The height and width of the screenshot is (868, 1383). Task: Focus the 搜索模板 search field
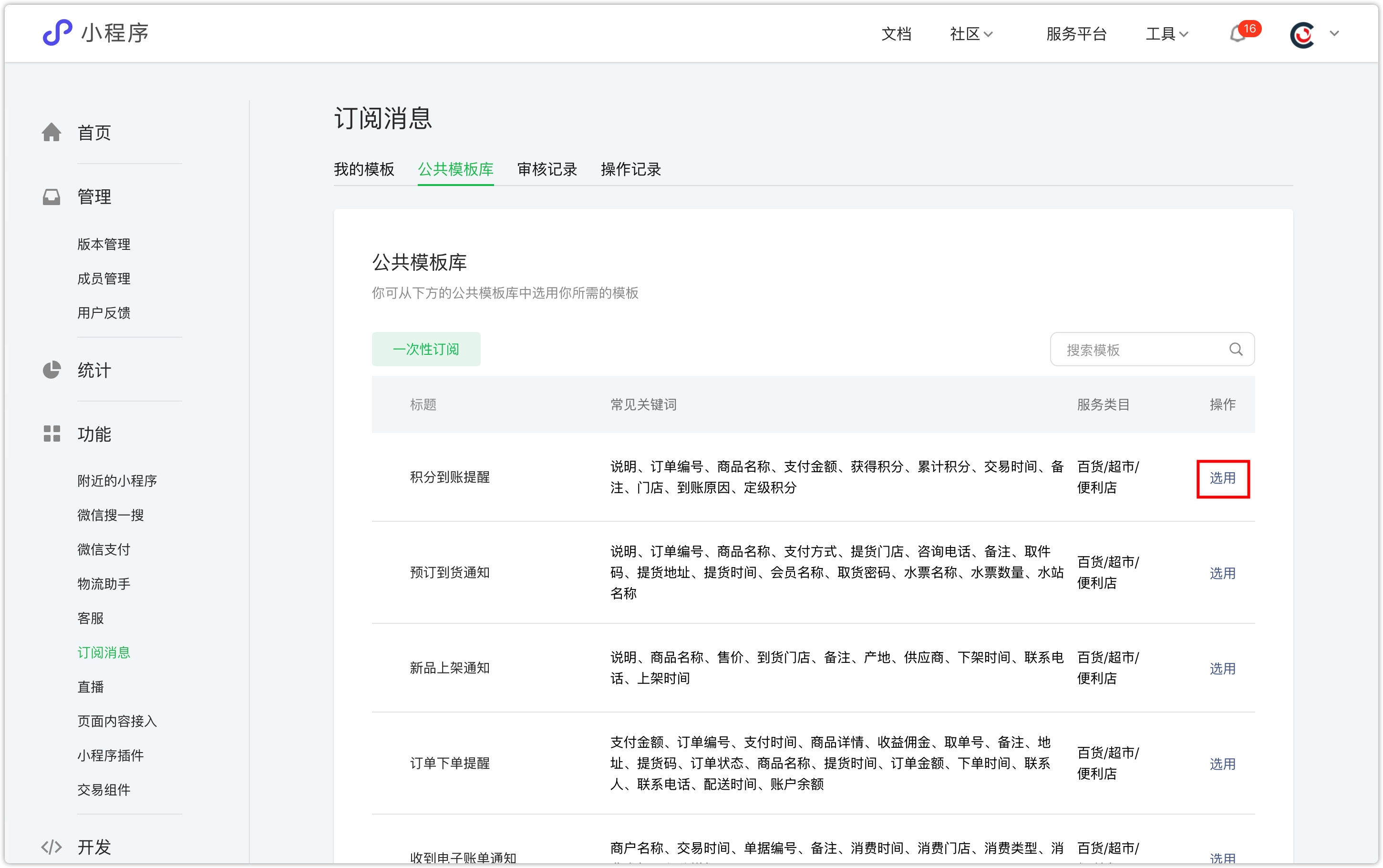[x=1152, y=349]
